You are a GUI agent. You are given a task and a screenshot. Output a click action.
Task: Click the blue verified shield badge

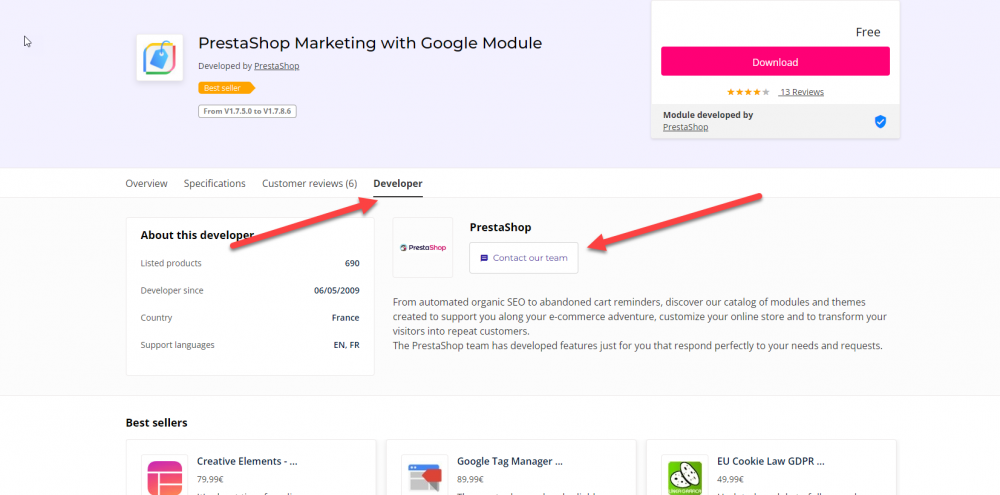(880, 121)
